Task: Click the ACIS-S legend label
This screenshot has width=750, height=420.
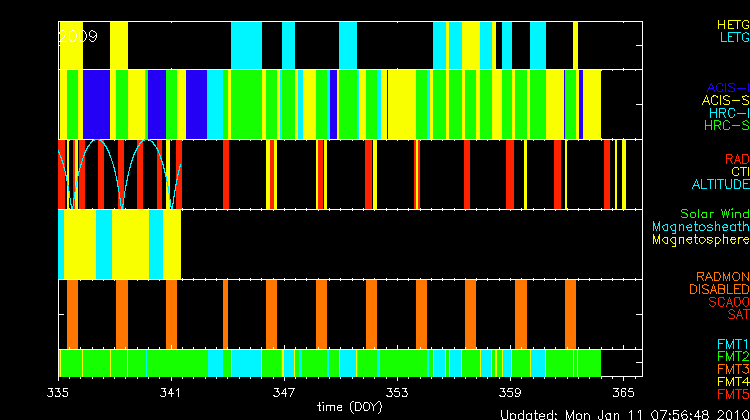Action: (725, 100)
